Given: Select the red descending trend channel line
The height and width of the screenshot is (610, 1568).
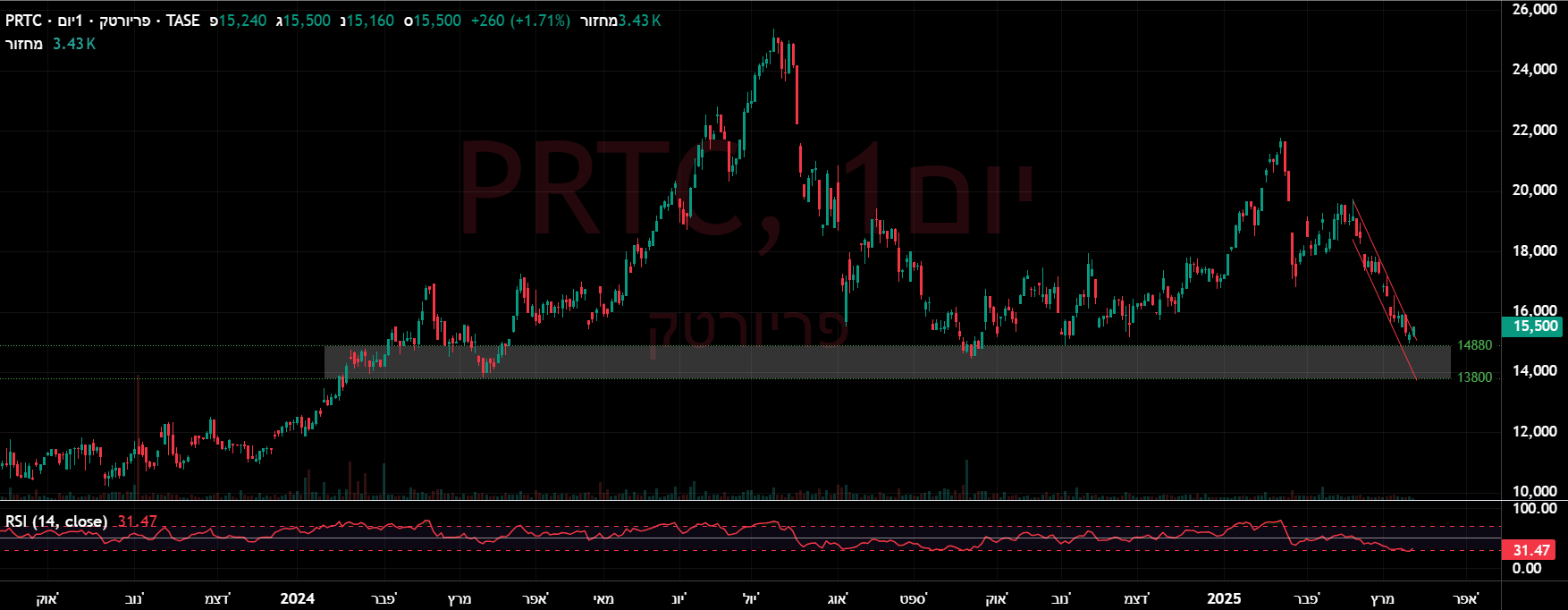Looking at the screenshot, I should [1384, 289].
